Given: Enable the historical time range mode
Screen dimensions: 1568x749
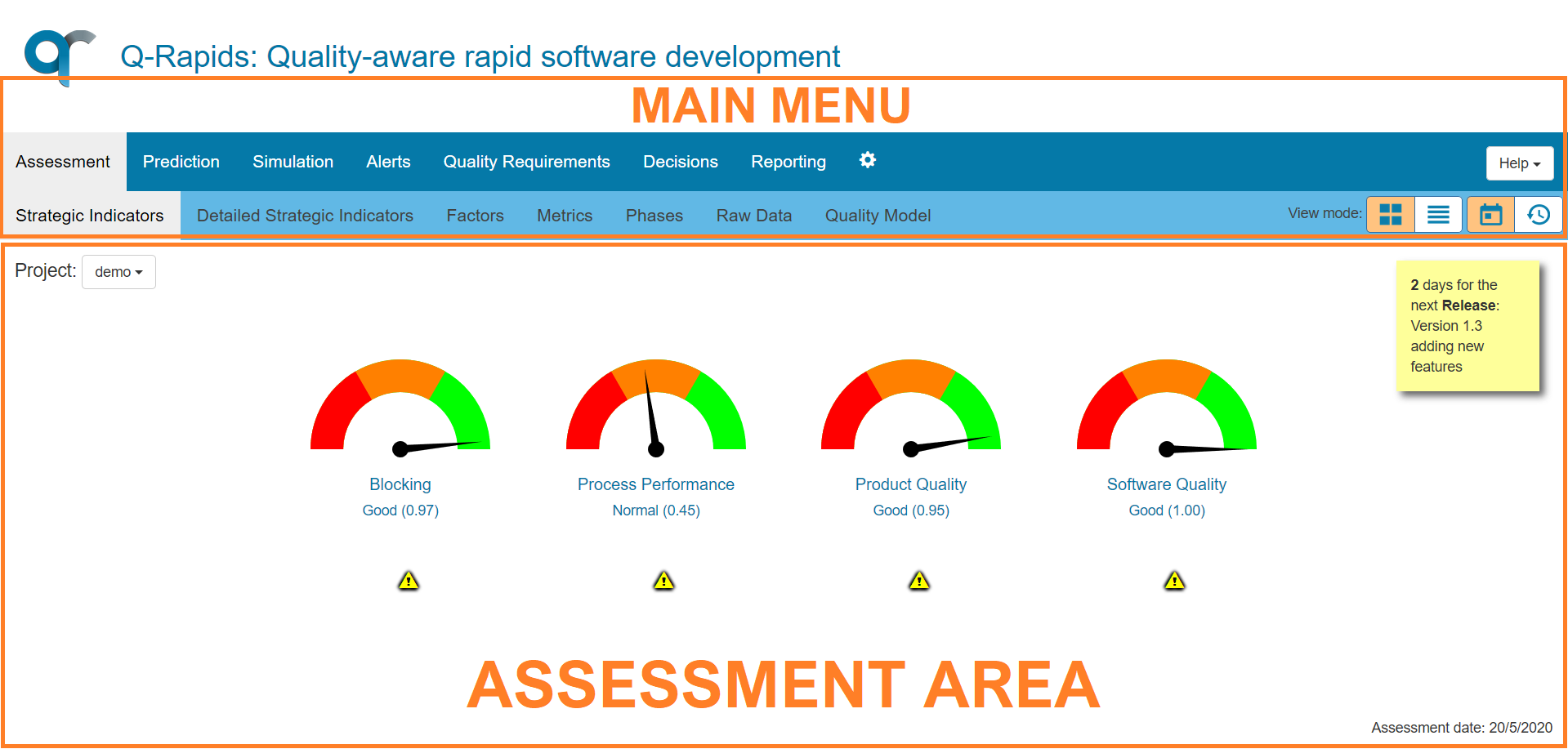Looking at the screenshot, I should tap(1539, 214).
